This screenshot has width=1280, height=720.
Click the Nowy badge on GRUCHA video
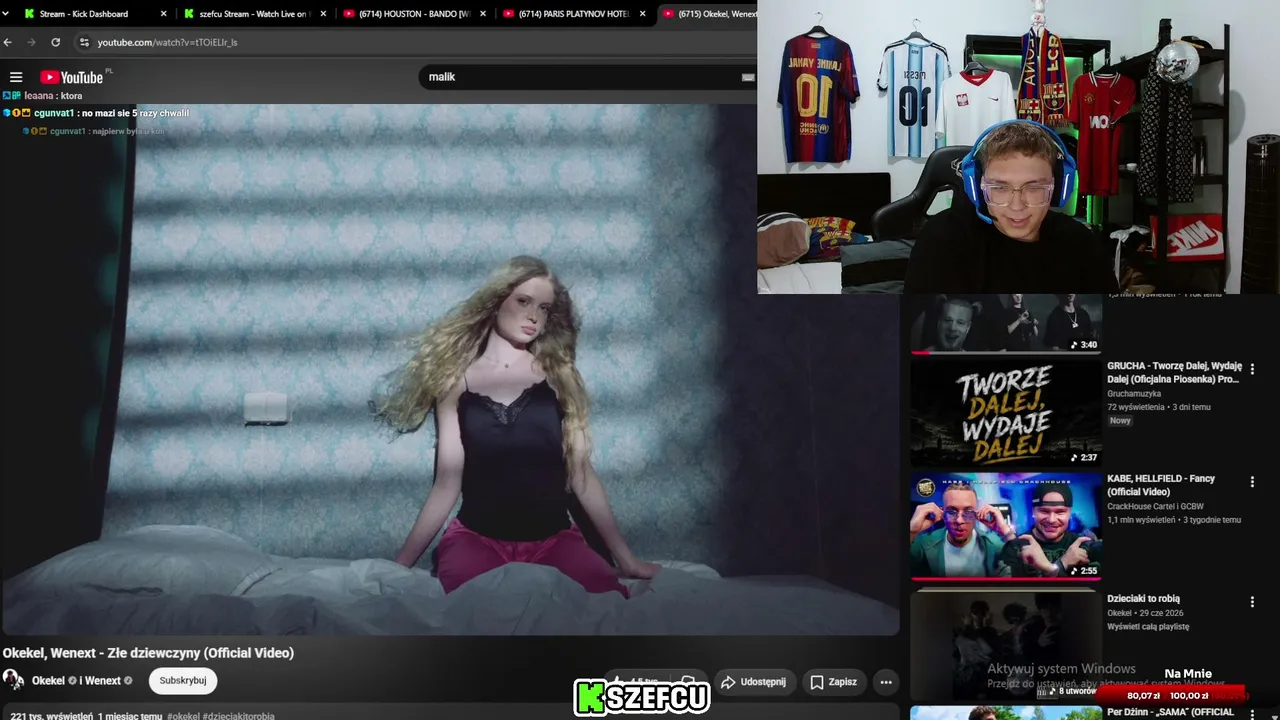(1120, 421)
